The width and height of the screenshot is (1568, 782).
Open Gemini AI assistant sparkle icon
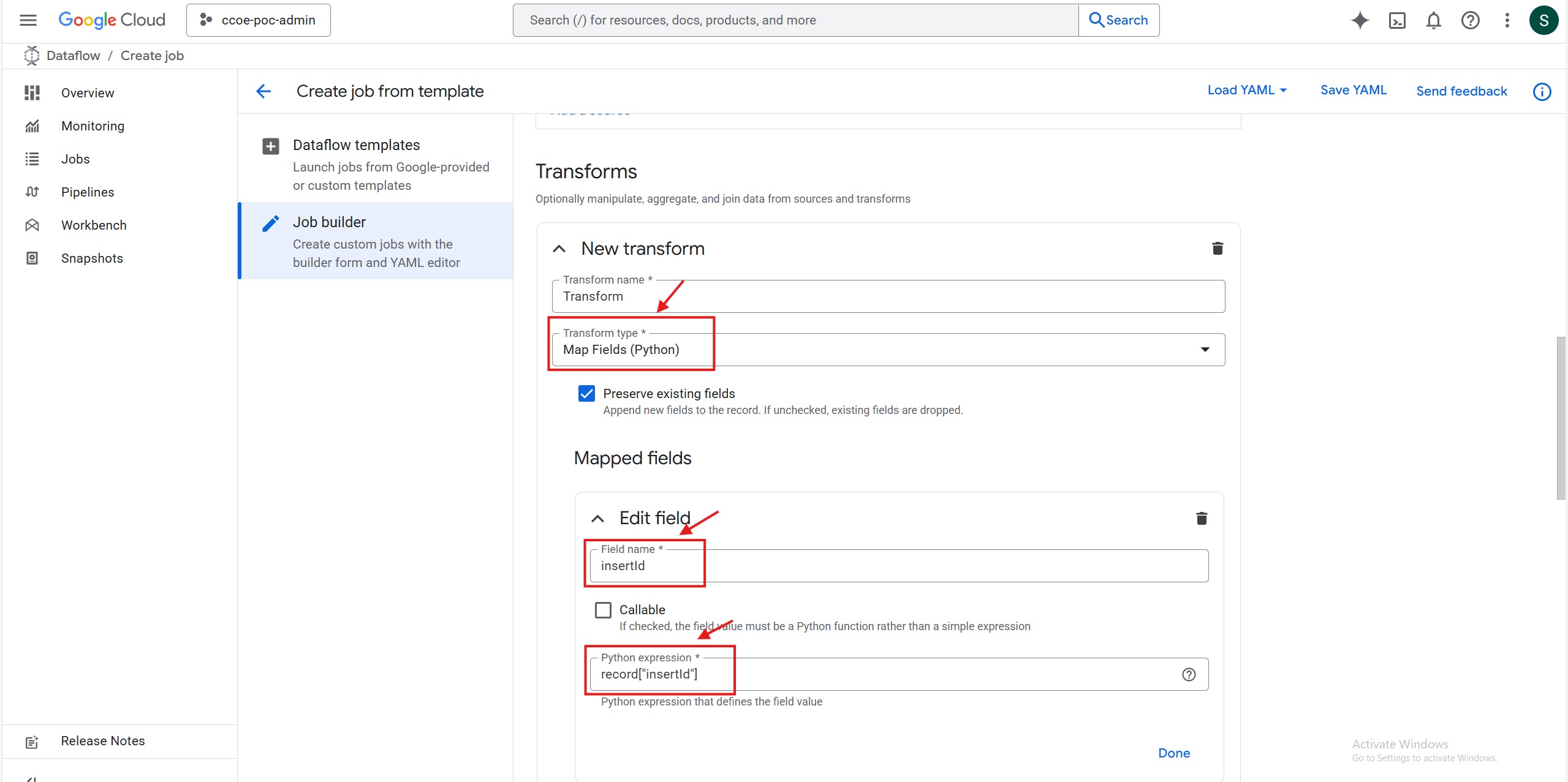pos(1360,20)
